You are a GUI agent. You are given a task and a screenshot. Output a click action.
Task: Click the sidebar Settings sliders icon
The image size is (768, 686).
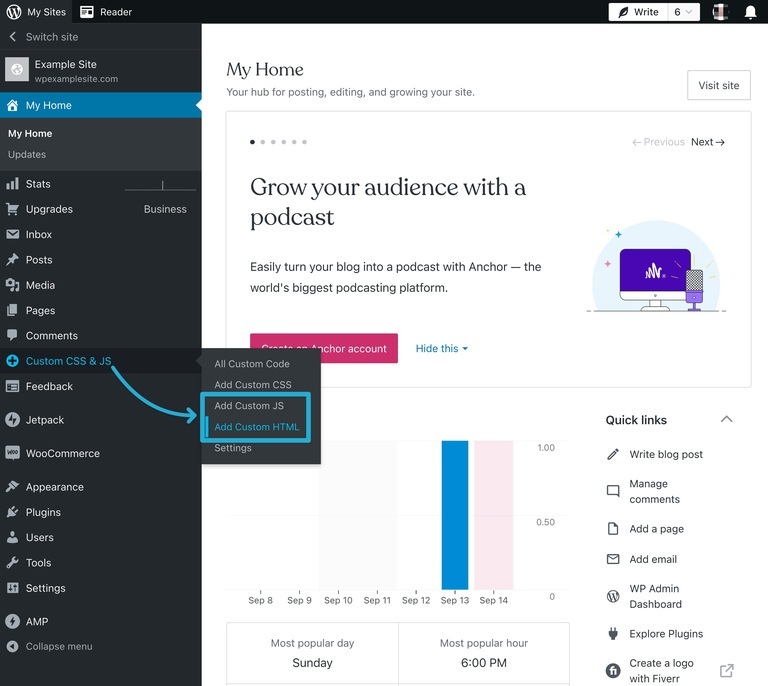(12, 588)
